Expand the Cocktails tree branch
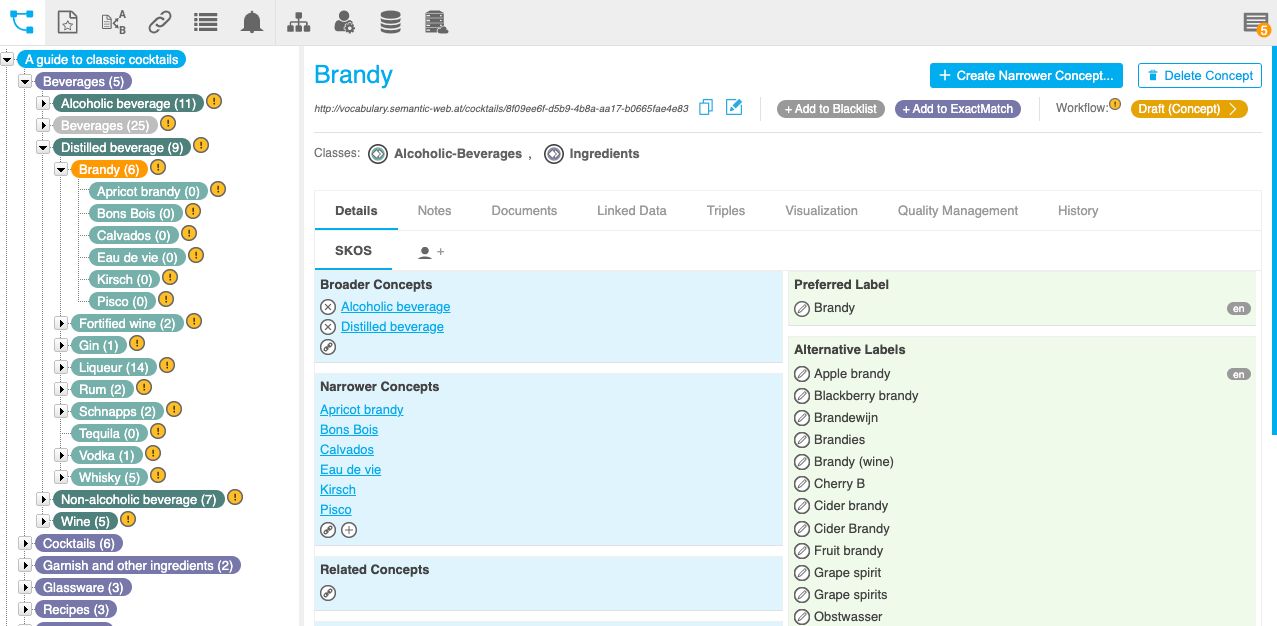The image size is (1277, 626). coord(24,543)
